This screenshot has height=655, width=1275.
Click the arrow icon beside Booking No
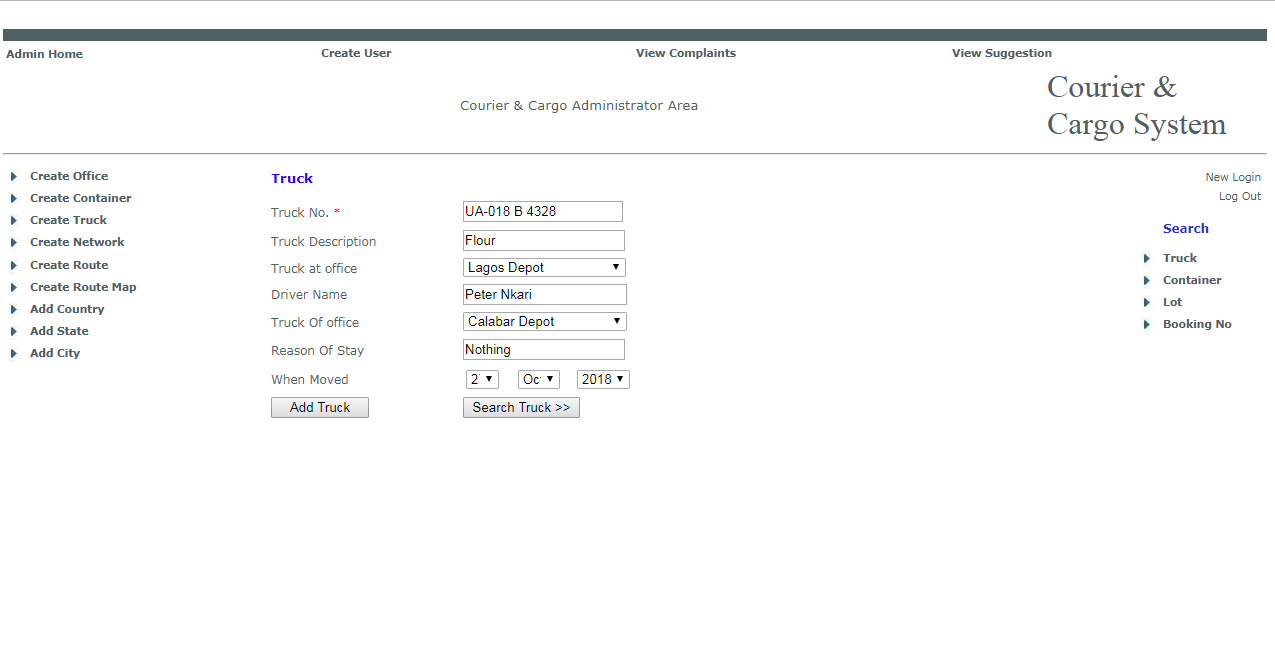1147,324
